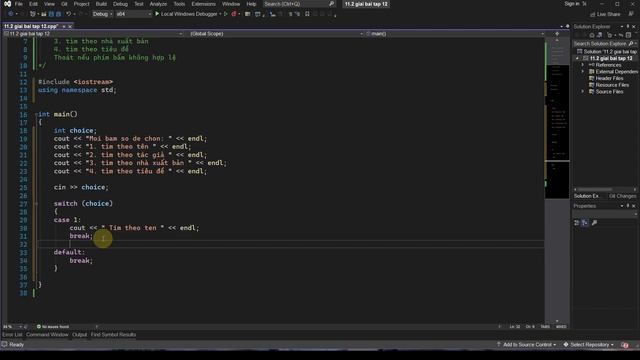Click Add to Source Control button

coord(526,345)
